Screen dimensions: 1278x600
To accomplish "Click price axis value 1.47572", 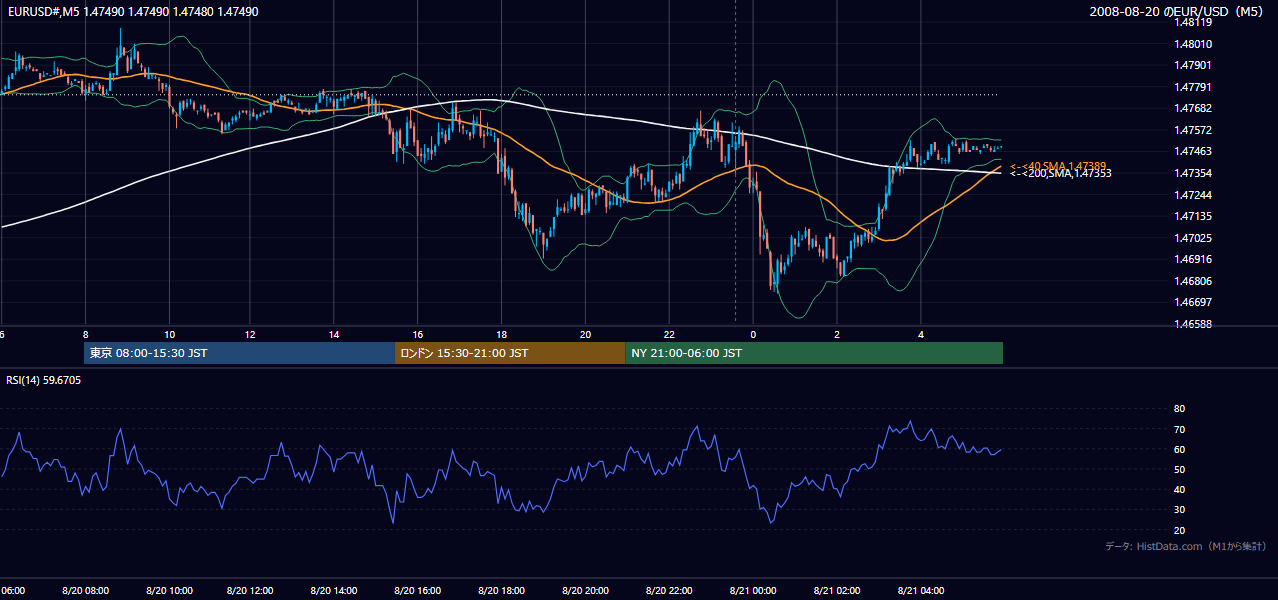I will pos(1194,130).
